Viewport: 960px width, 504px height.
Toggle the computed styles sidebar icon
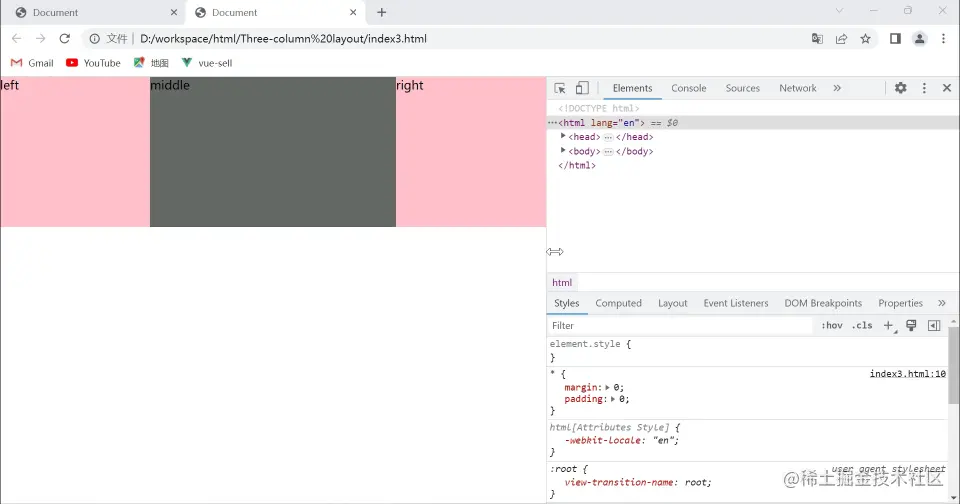[x=934, y=326]
